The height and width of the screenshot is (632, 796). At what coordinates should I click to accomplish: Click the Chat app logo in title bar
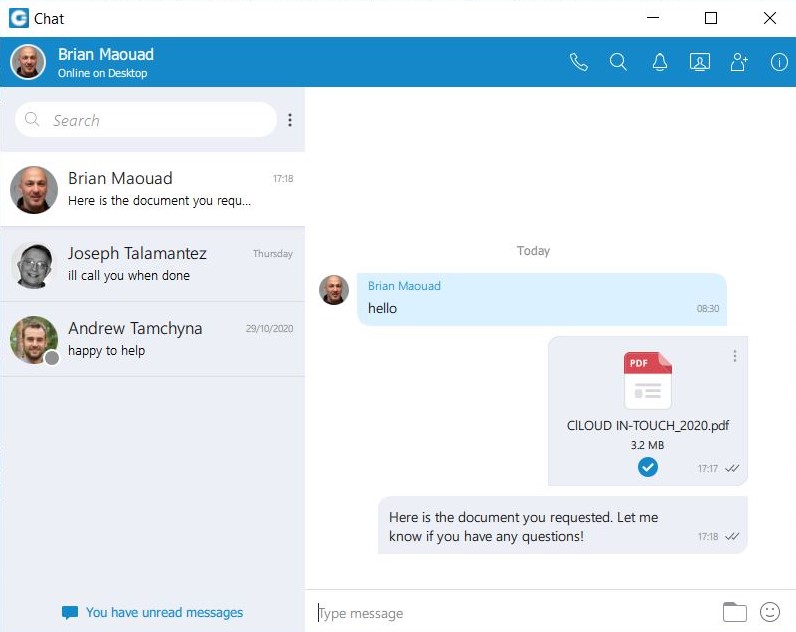(19, 18)
